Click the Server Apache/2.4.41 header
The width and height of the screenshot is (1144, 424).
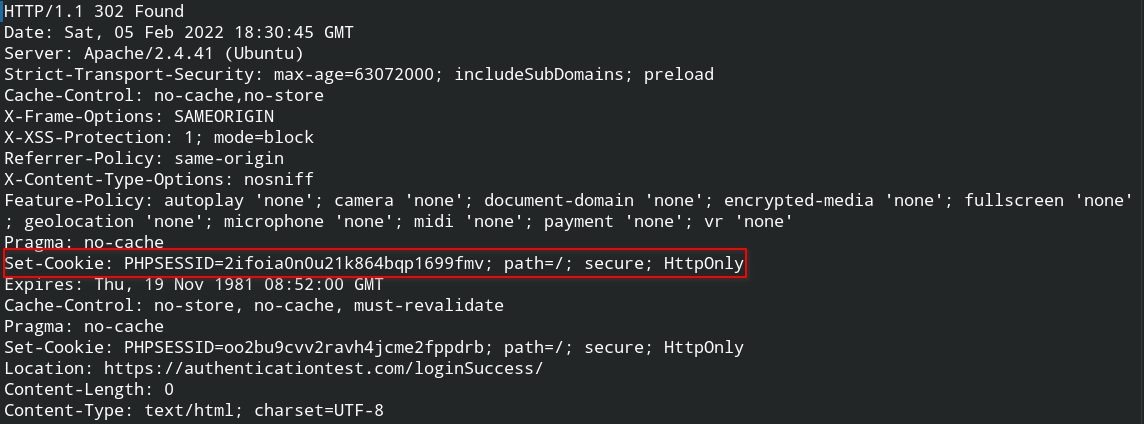coord(153,53)
